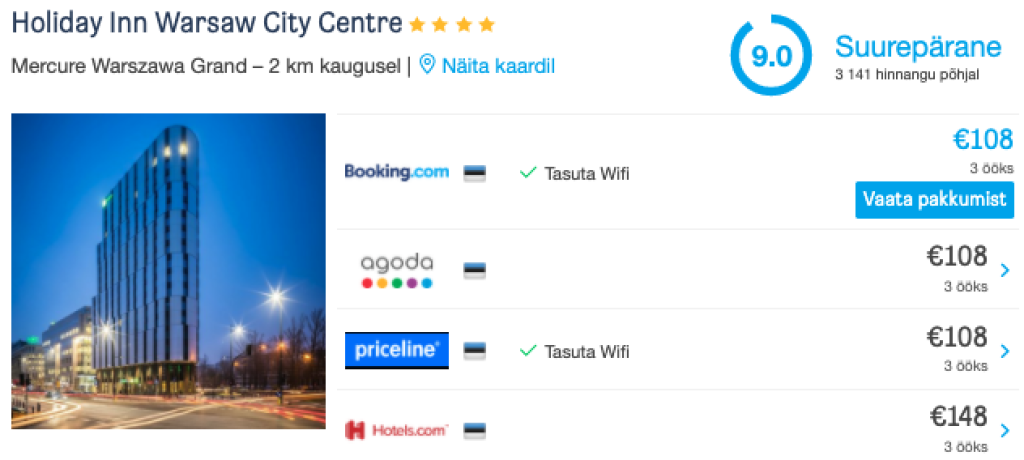Click the Estonian flag beside Booking.com
This screenshot has width=1024, height=460.
[474, 173]
